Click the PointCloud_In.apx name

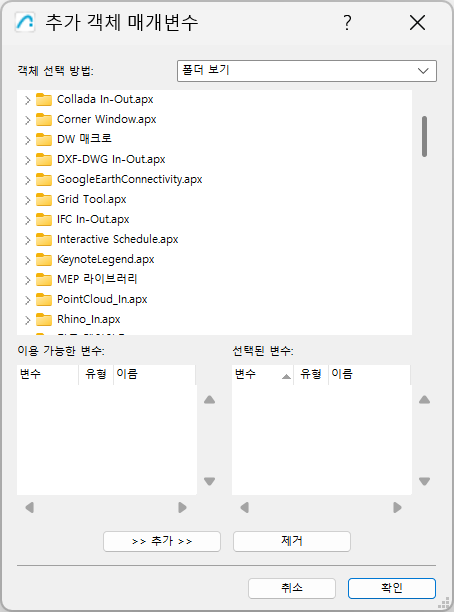pos(102,299)
